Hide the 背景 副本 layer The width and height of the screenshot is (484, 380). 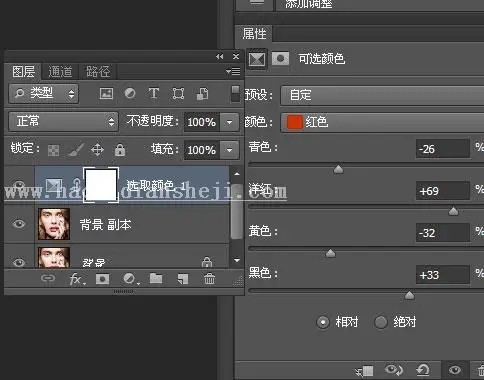point(19,224)
